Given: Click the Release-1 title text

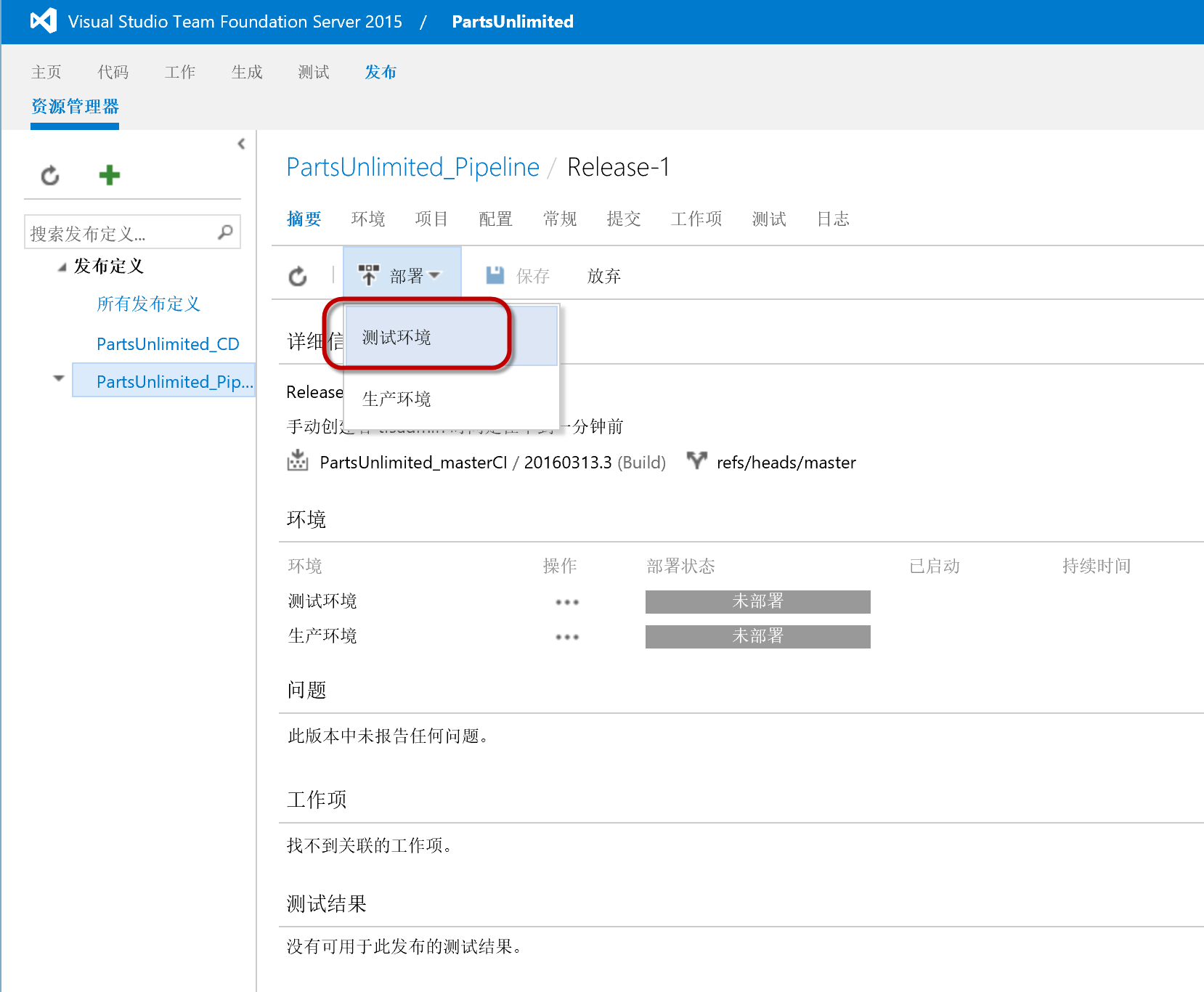Looking at the screenshot, I should tap(618, 167).
